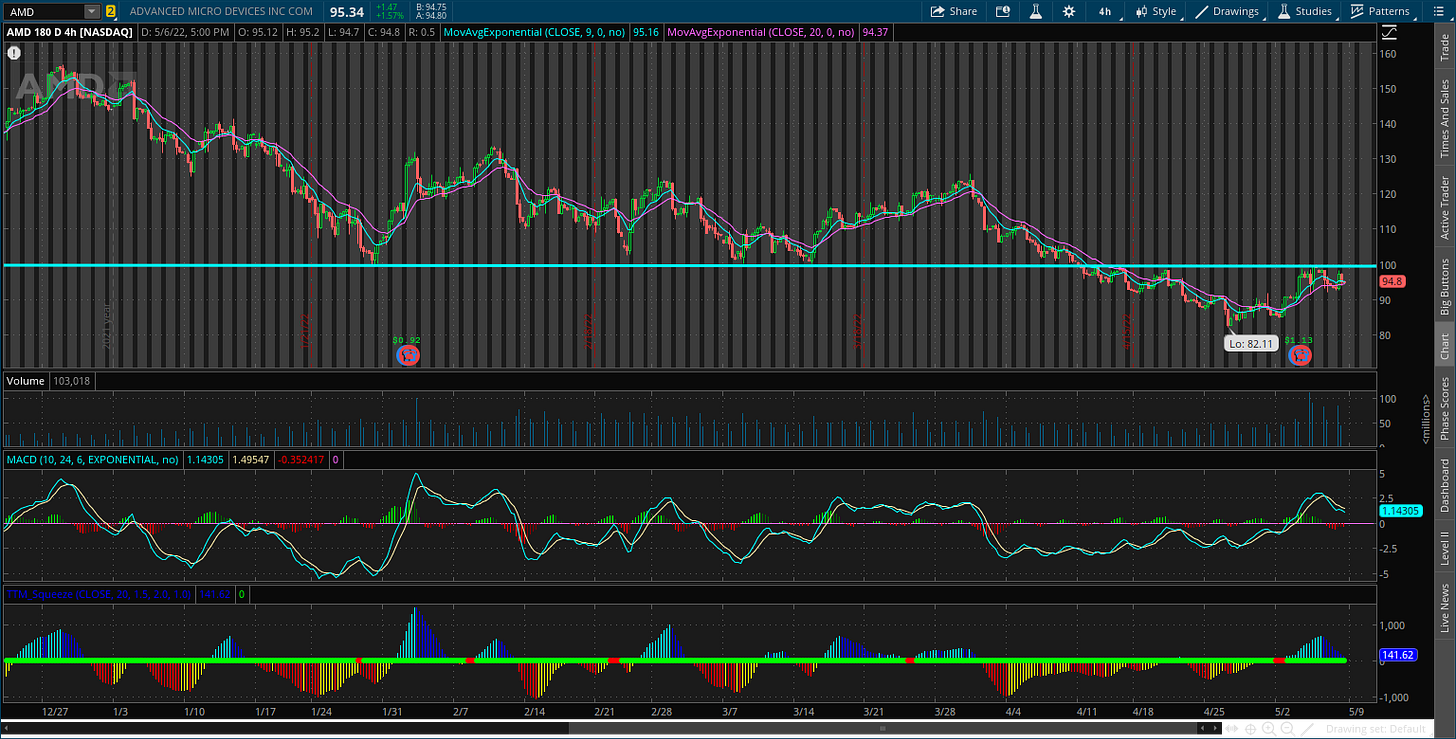Open the Phase Scores sidebar tab
Image resolution: width=1456 pixels, height=739 pixels.
pos(1443,408)
